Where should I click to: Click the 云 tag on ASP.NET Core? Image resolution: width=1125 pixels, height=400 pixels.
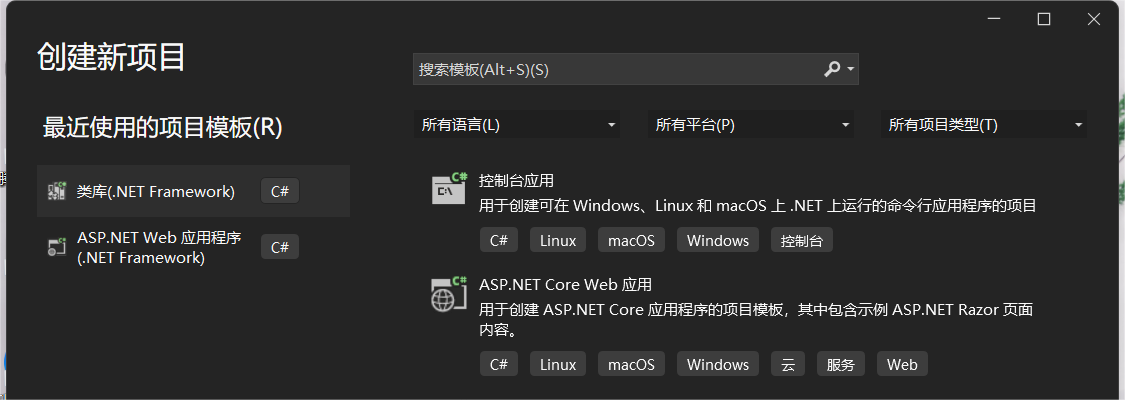point(788,364)
